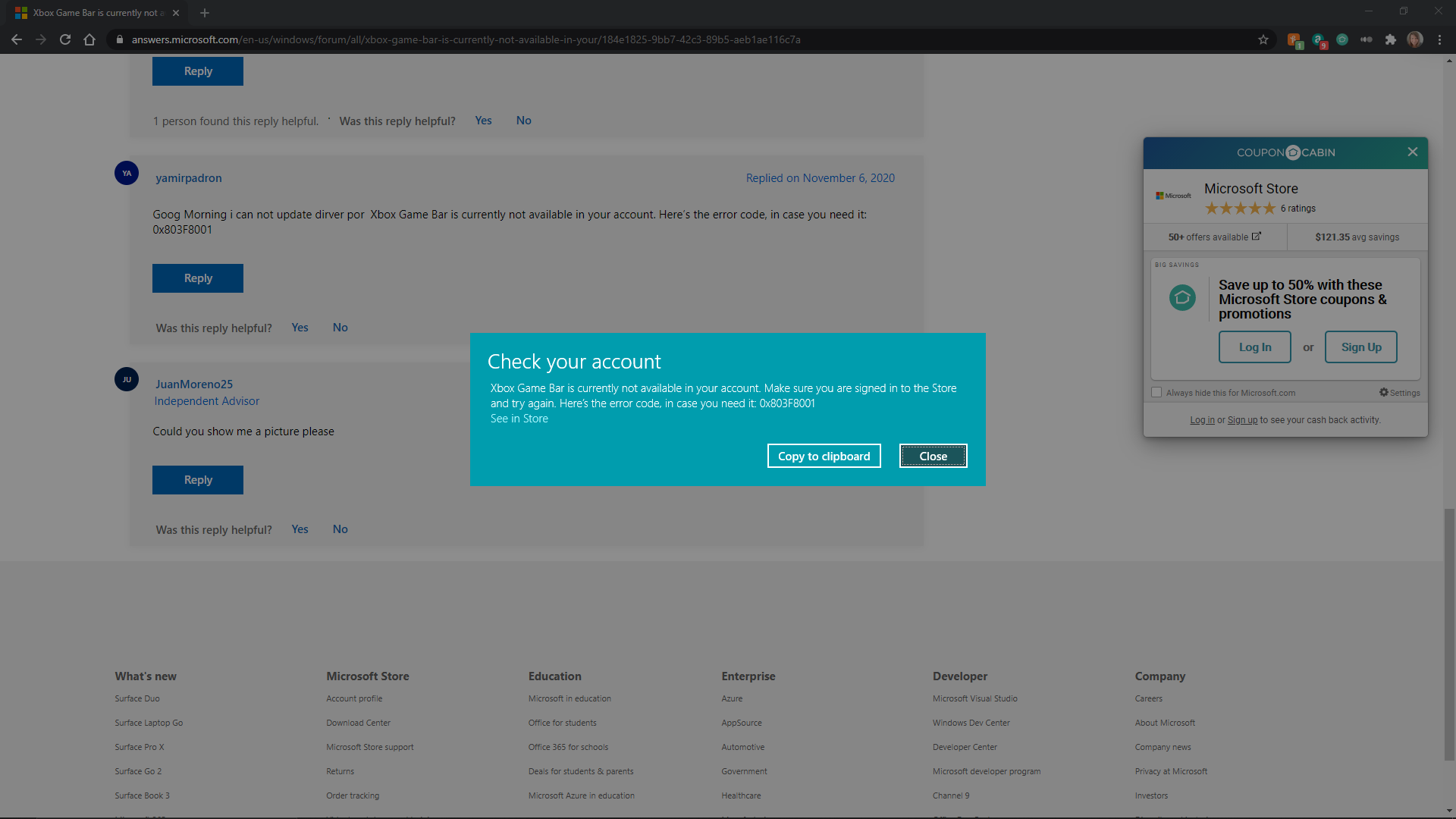
Task: Open Careers footer link
Action: 1148,698
